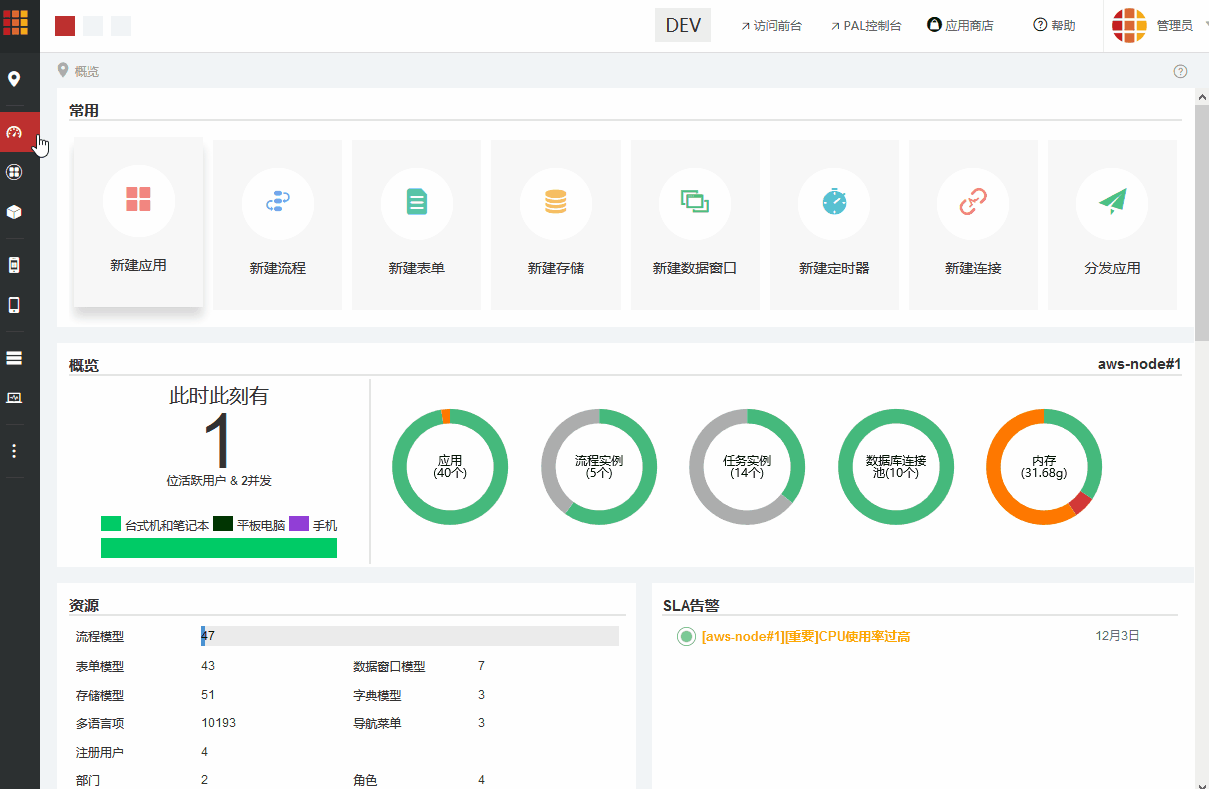Click 新建流程 workflow icon
1209x789 pixels.
(x=277, y=201)
